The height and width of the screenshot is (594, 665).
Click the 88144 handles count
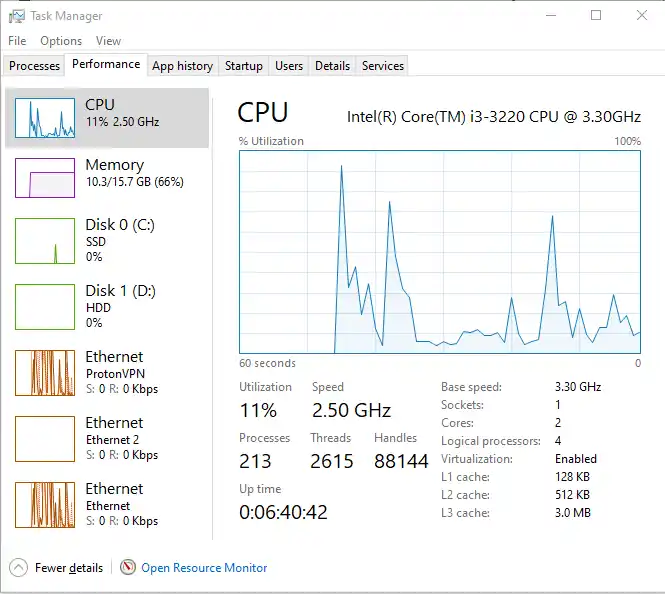[401, 461]
